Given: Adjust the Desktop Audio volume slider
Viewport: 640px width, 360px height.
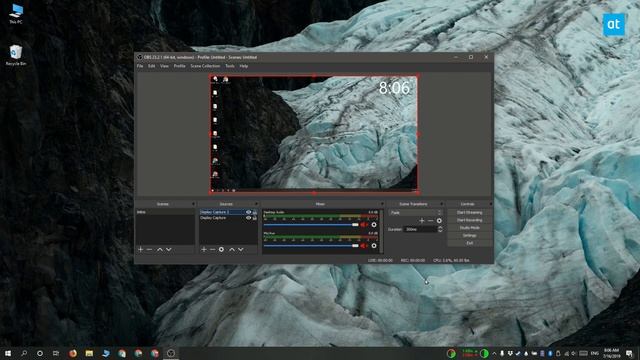Looking at the screenshot, I should tap(311, 225).
